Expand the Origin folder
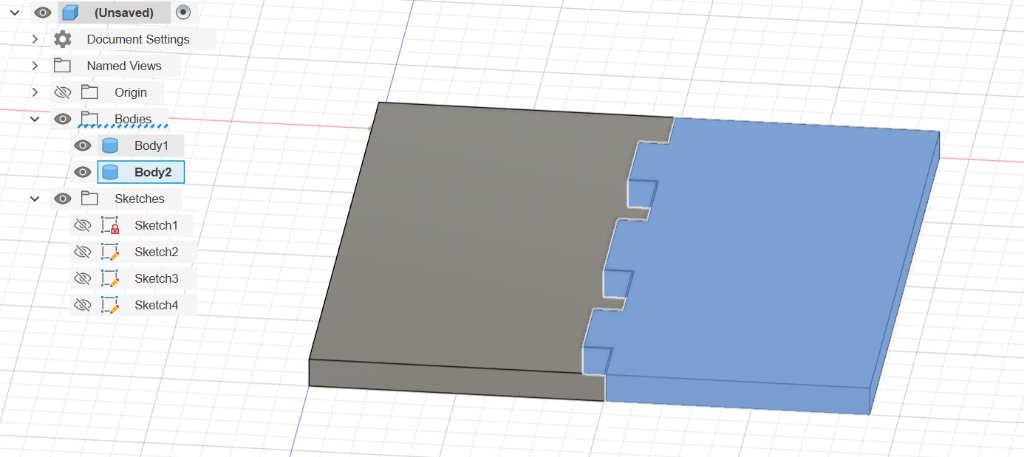 click(x=35, y=92)
